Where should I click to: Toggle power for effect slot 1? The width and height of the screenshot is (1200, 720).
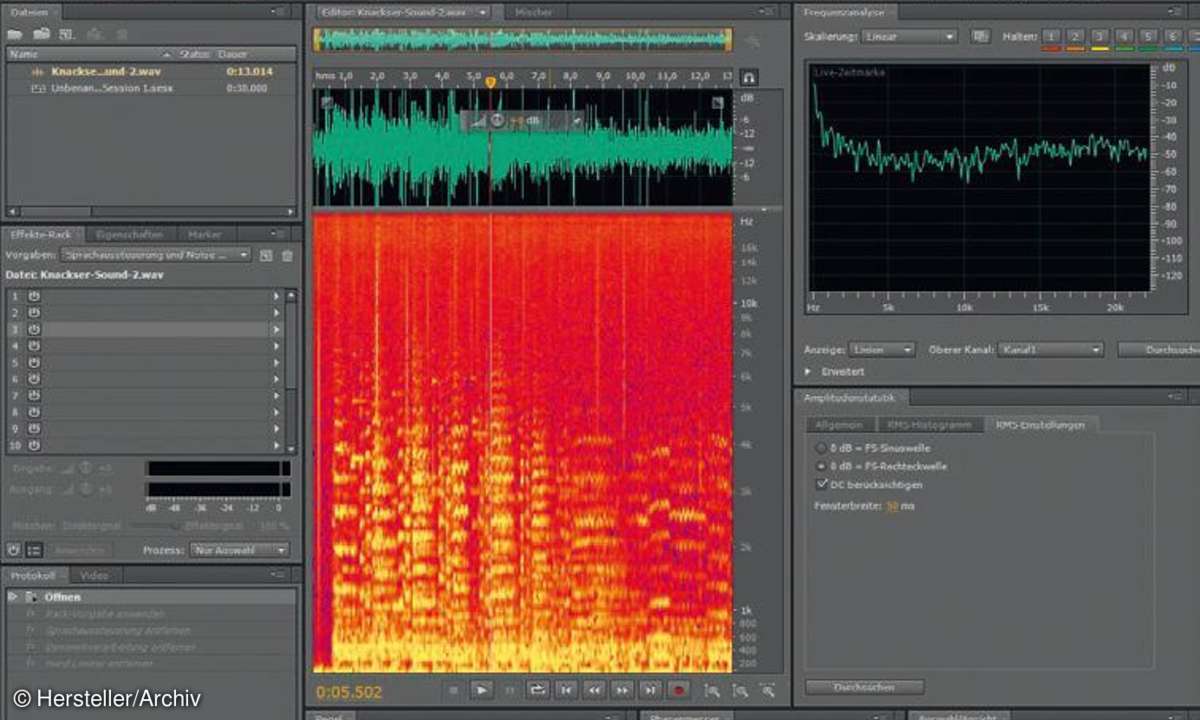[x=33, y=296]
